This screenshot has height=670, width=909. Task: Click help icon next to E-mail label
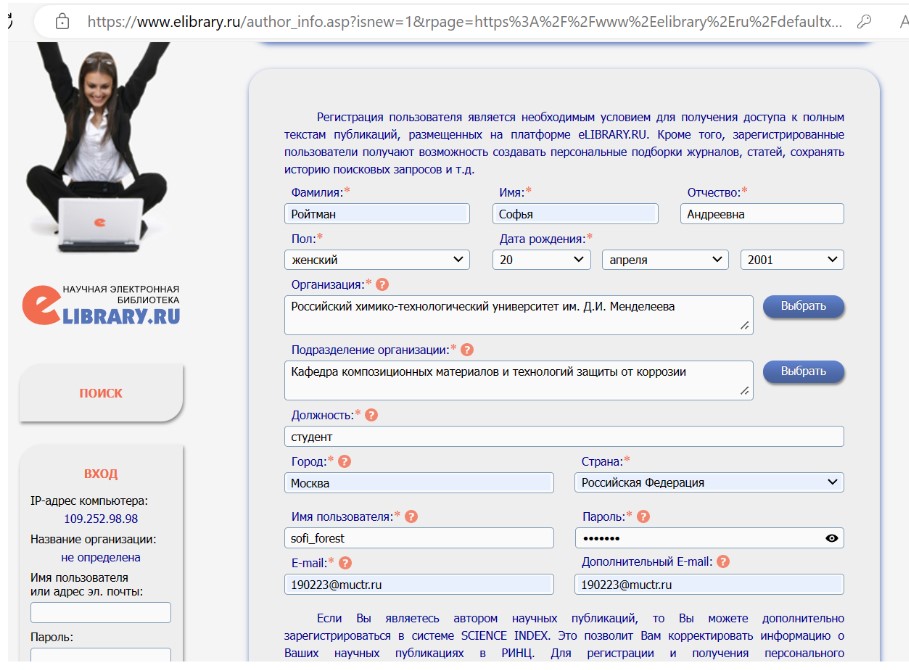tap(346, 563)
